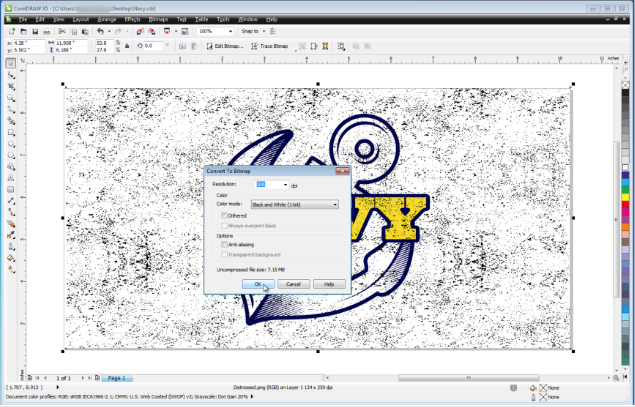635x407 pixels.
Task: Close the Convert to Bitmap dialog
Action: click(342, 171)
